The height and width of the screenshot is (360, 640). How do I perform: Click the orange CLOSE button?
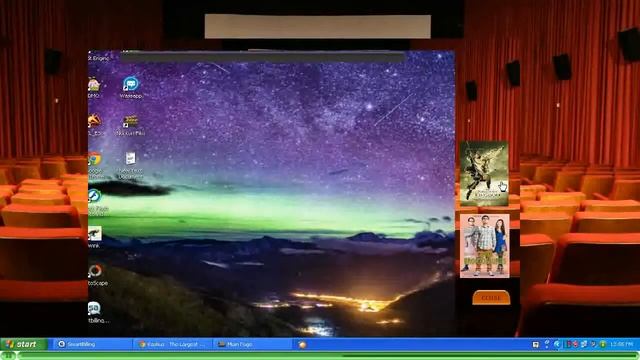tap(491, 298)
